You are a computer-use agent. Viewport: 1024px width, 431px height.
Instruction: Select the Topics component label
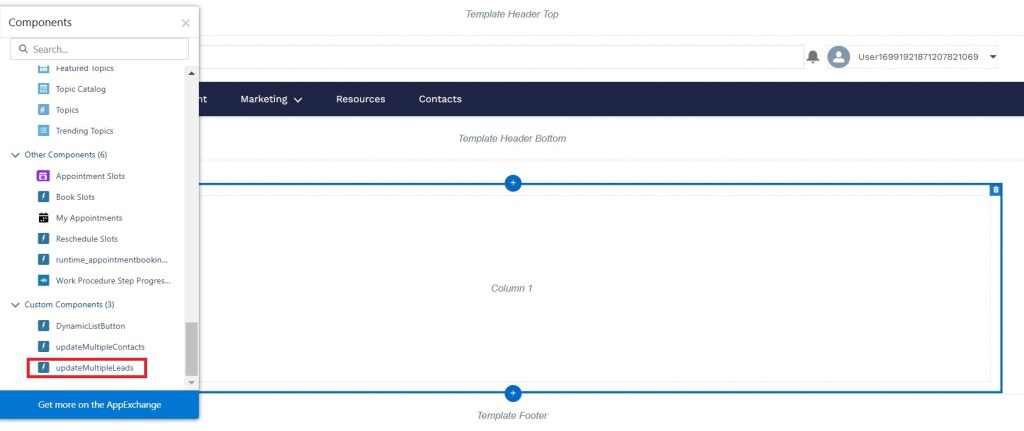pyautogui.click(x=67, y=110)
